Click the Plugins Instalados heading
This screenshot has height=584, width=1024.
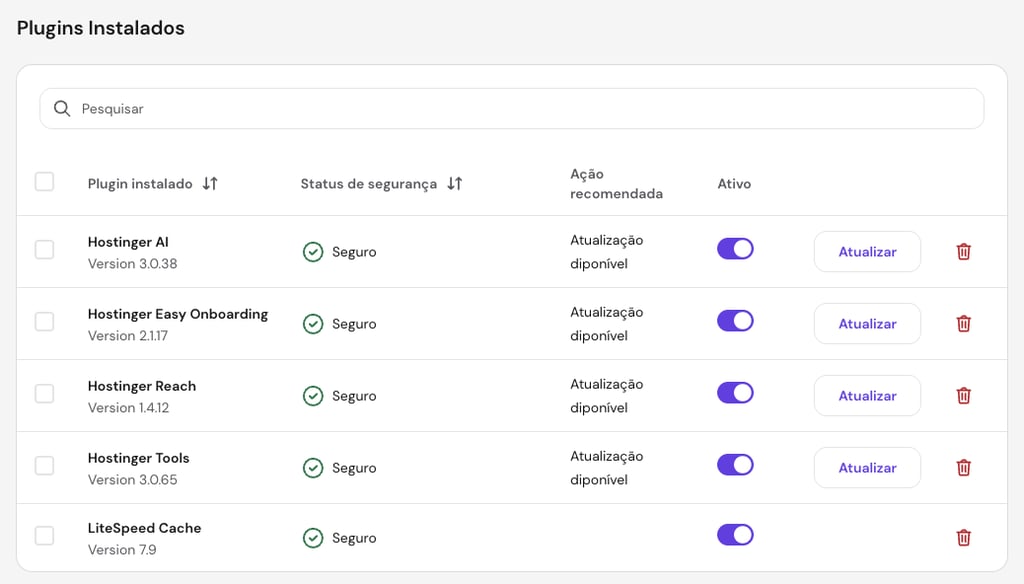pyautogui.click(x=101, y=28)
